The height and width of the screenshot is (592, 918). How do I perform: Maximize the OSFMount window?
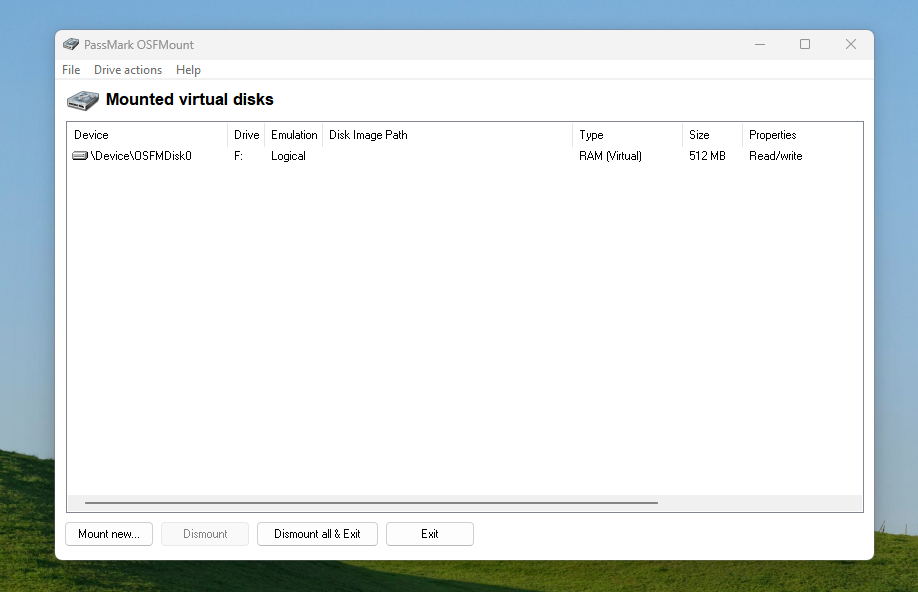click(x=805, y=44)
